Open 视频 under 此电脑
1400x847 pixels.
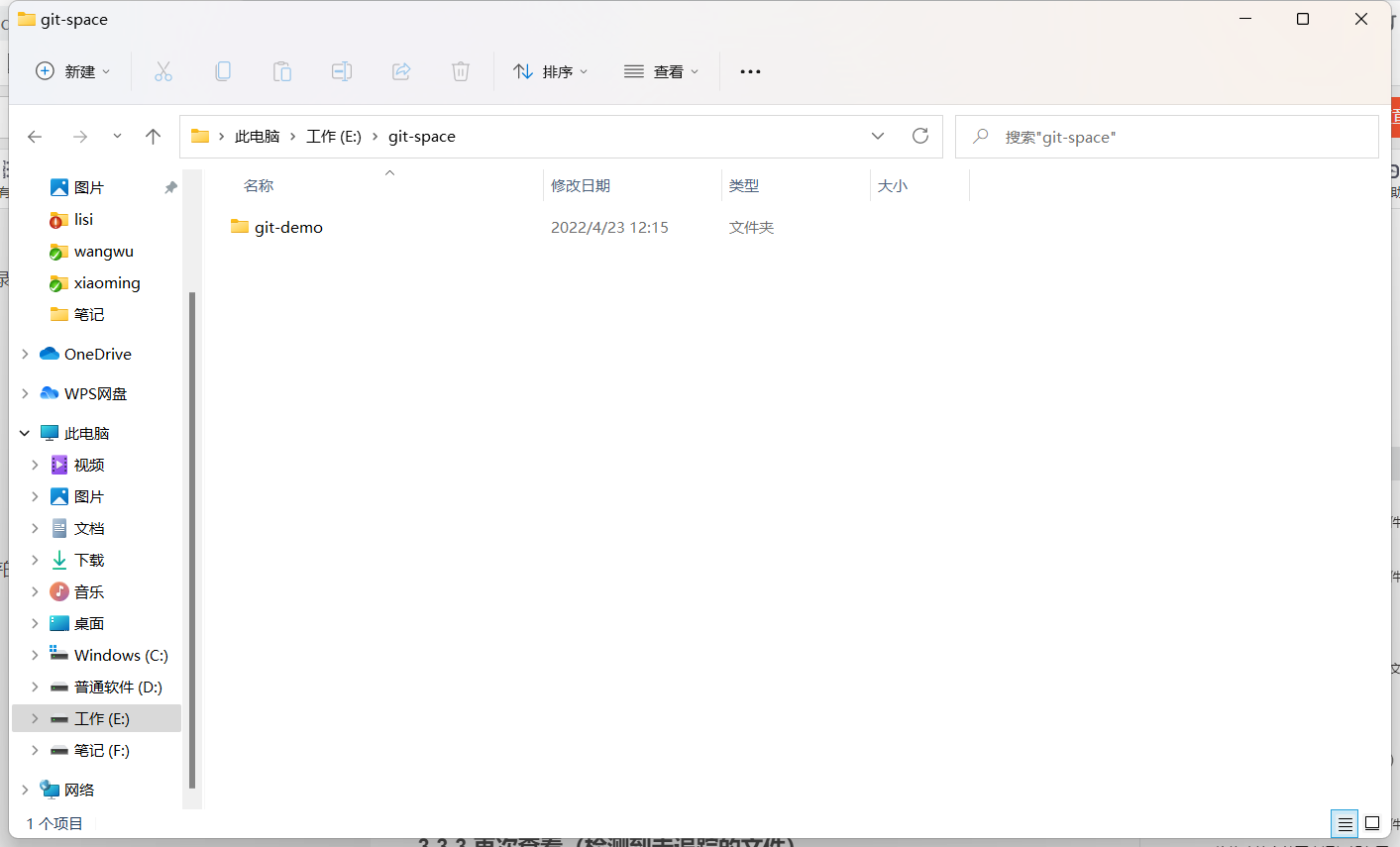(88, 465)
